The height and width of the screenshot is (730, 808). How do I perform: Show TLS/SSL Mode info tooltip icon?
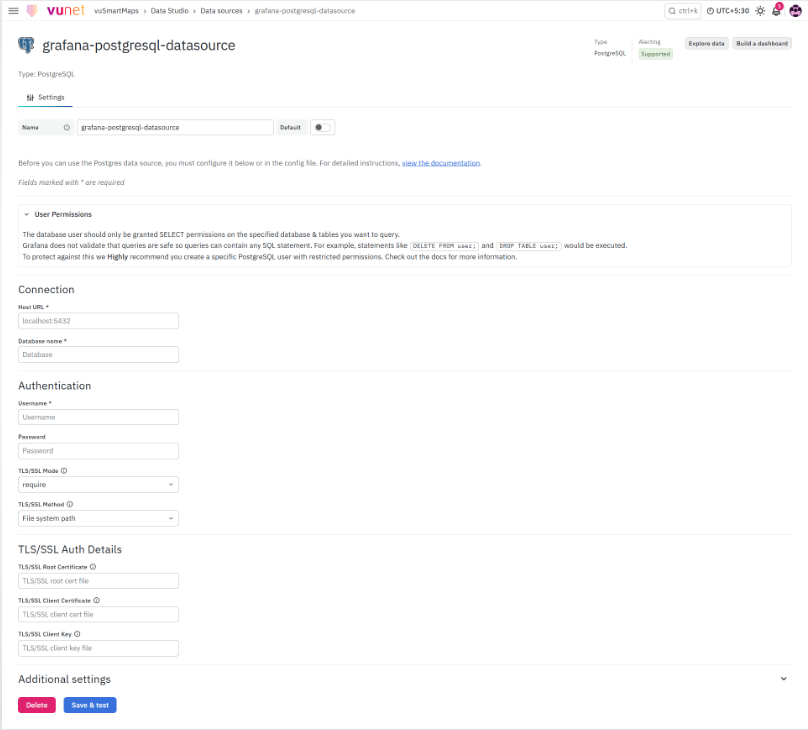click(64, 471)
